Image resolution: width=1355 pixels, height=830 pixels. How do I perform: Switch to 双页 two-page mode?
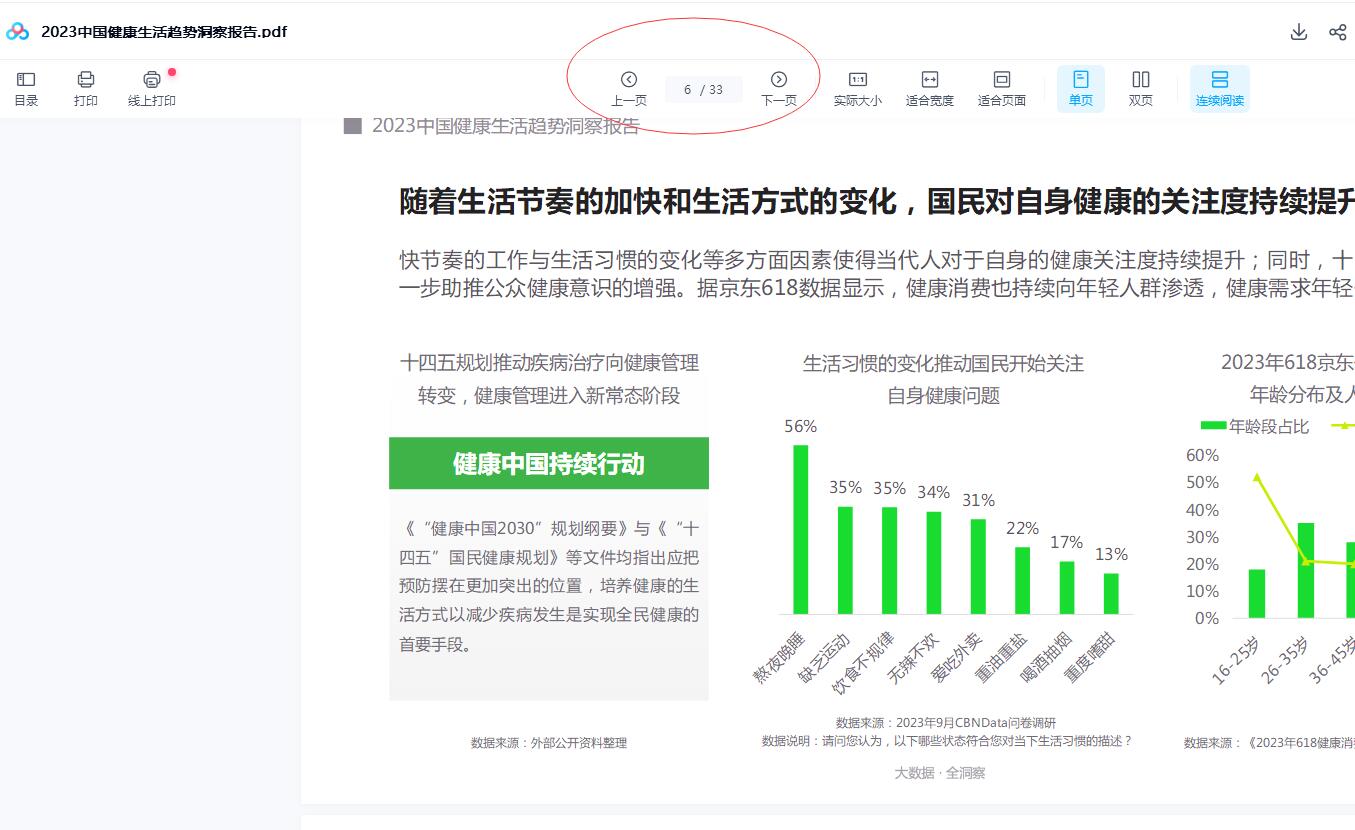(x=1141, y=87)
